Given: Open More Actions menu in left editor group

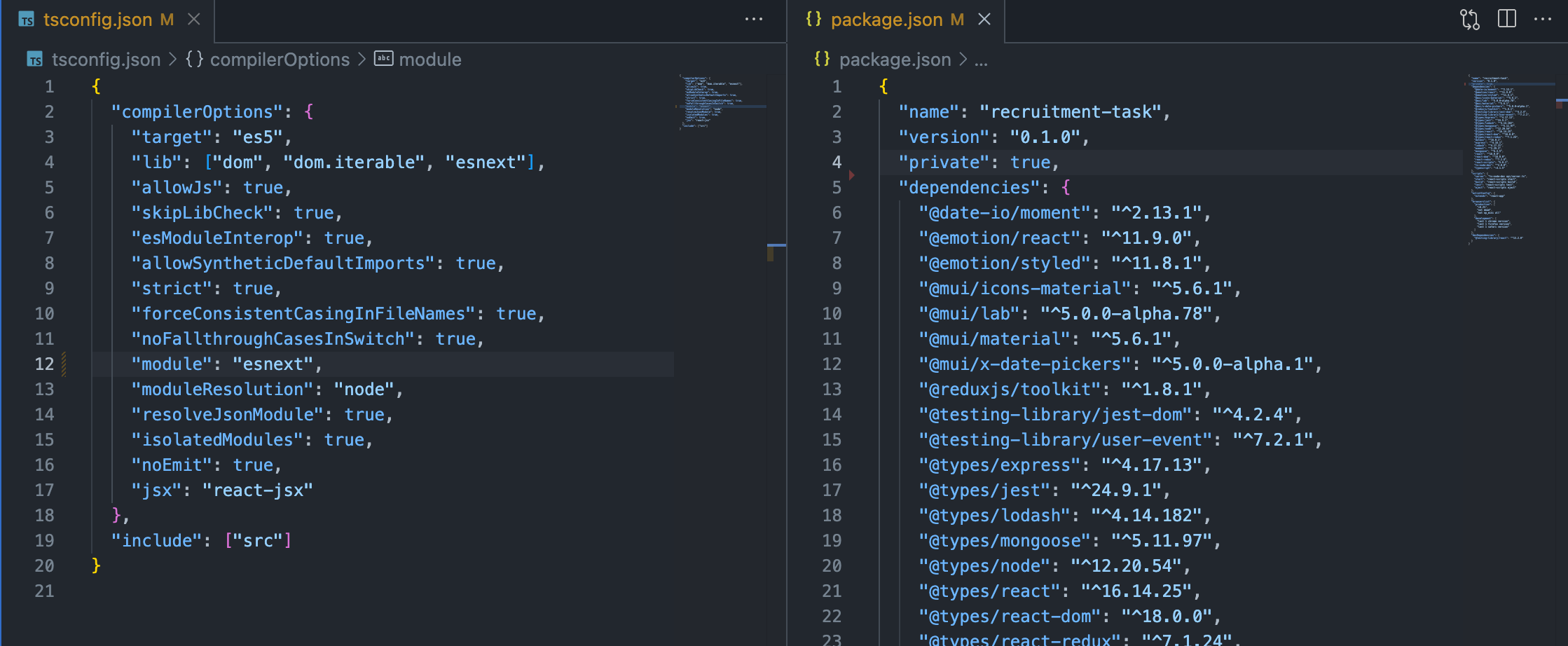Looking at the screenshot, I should coord(754,20).
